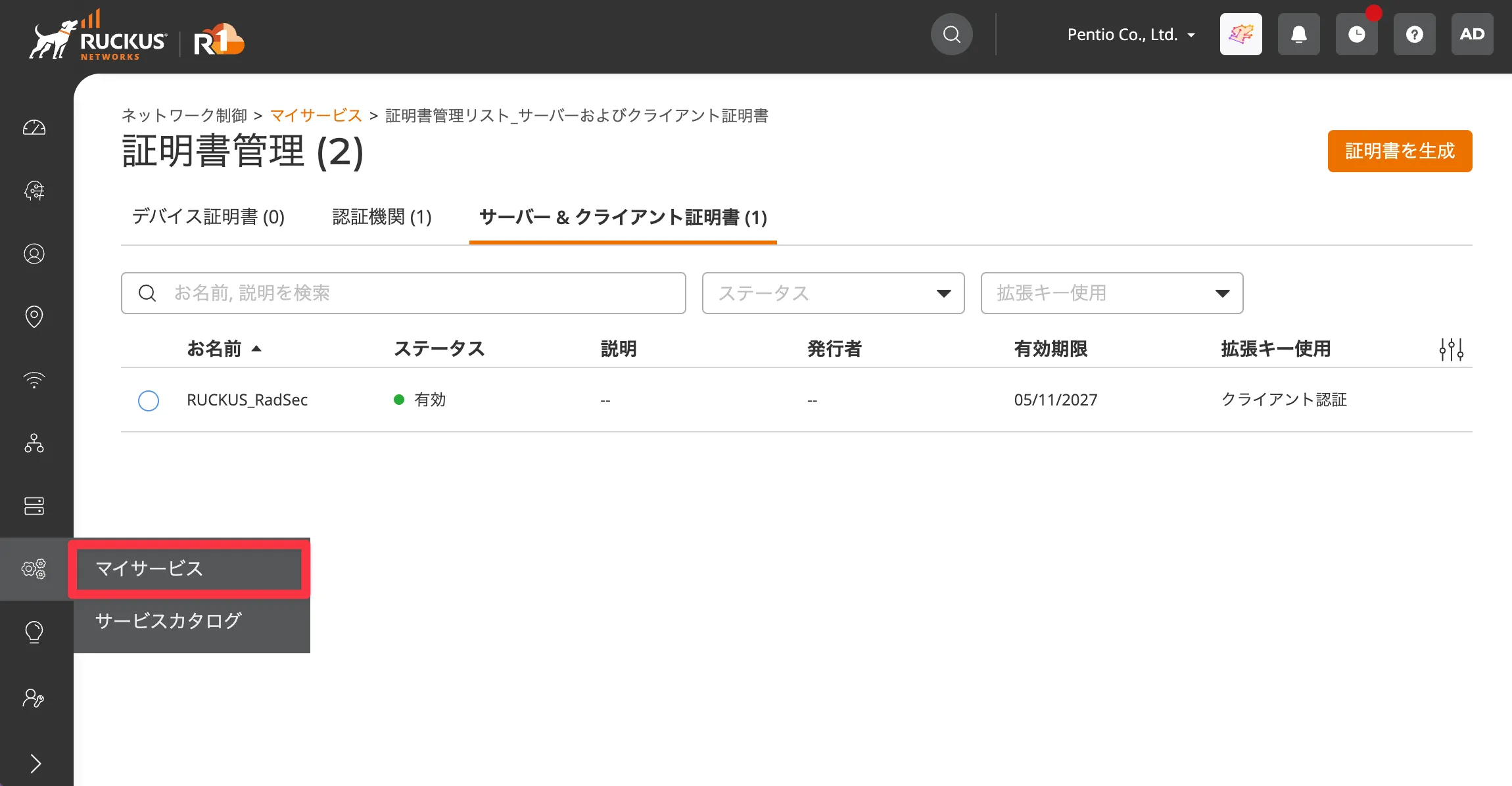Open the lightbulb insights sidebar icon

pos(34,632)
